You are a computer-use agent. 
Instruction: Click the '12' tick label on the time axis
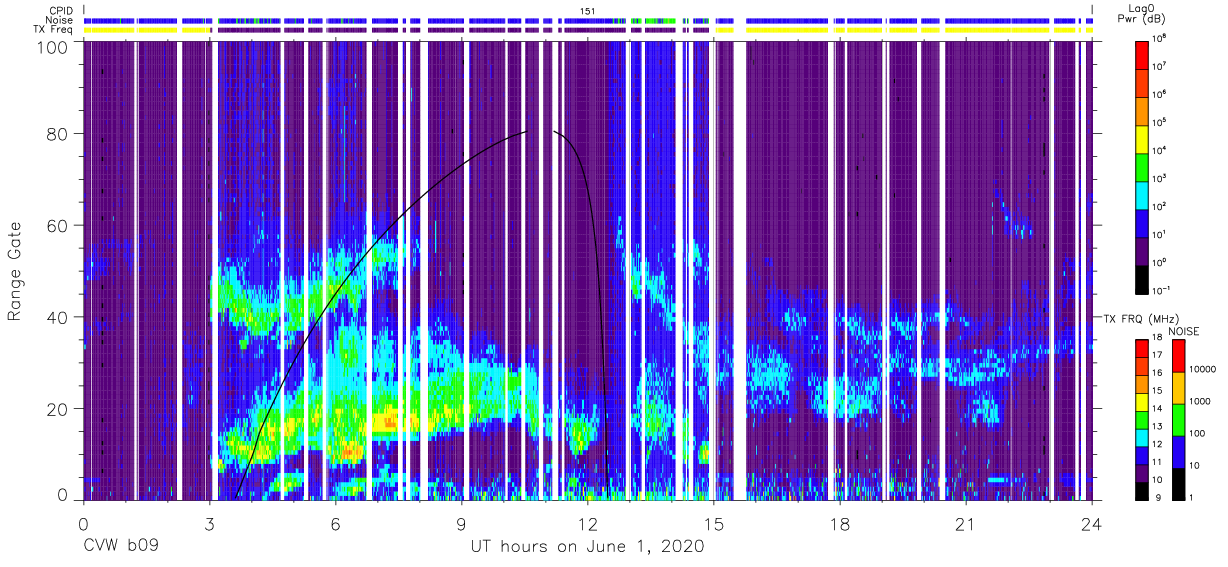point(588,524)
